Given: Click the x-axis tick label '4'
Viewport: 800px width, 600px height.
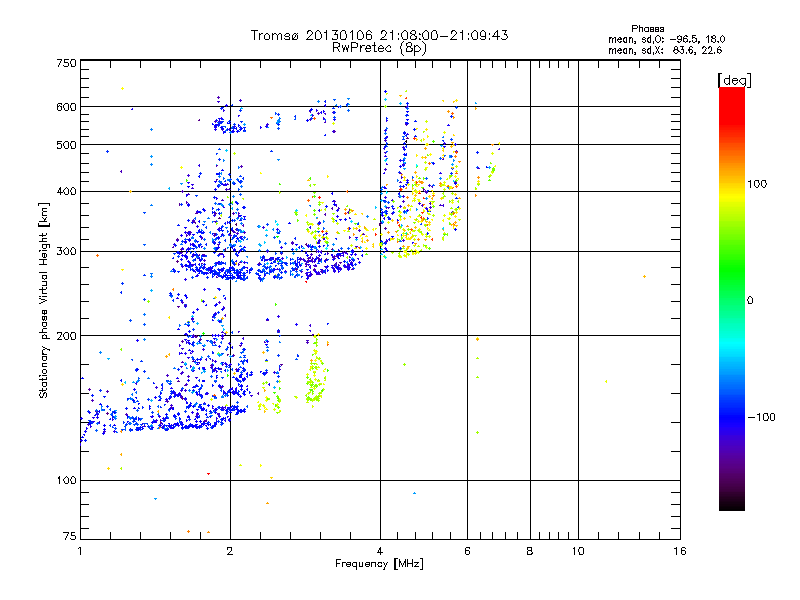Looking at the screenshot, I should 380,551.
